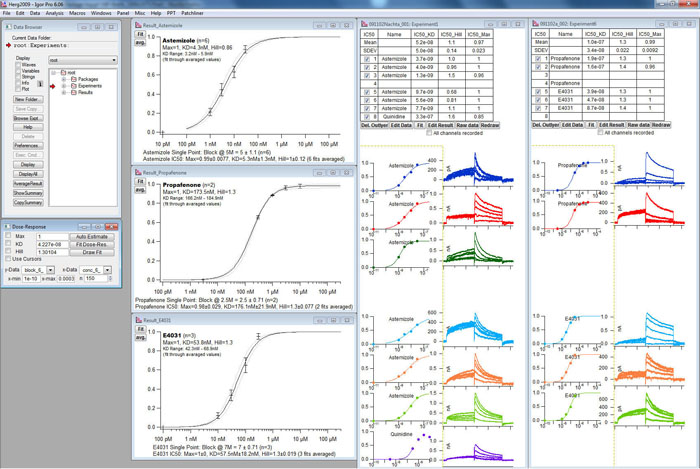
Task: Click the Auto Estimate button
Action: pos(92,237)
